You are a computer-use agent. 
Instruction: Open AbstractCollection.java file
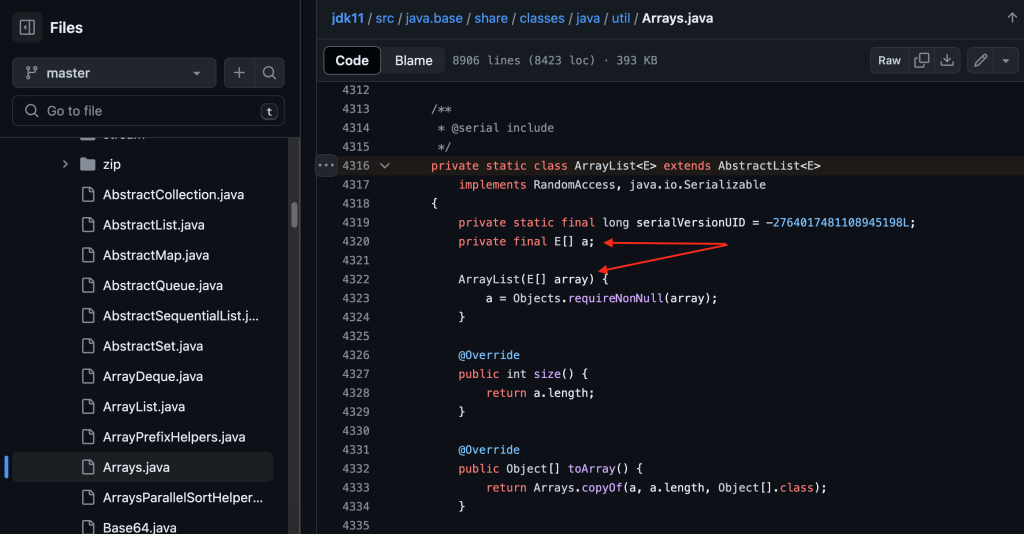173,195
